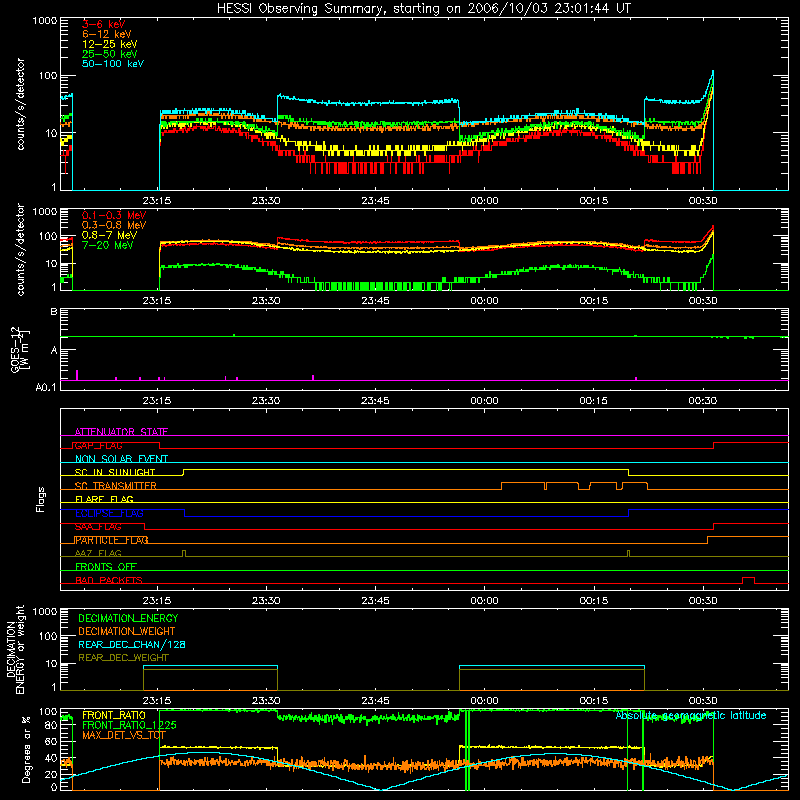Select the 25-50 keV legend label

pyautogui.click(x=110, y=54)
